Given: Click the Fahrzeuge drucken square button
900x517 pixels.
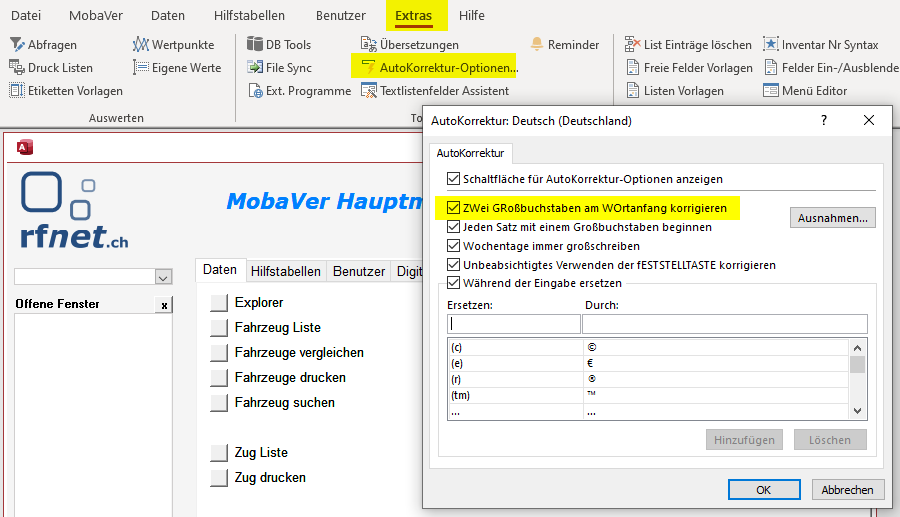Looking at the screenshot, I should [219, 378].
